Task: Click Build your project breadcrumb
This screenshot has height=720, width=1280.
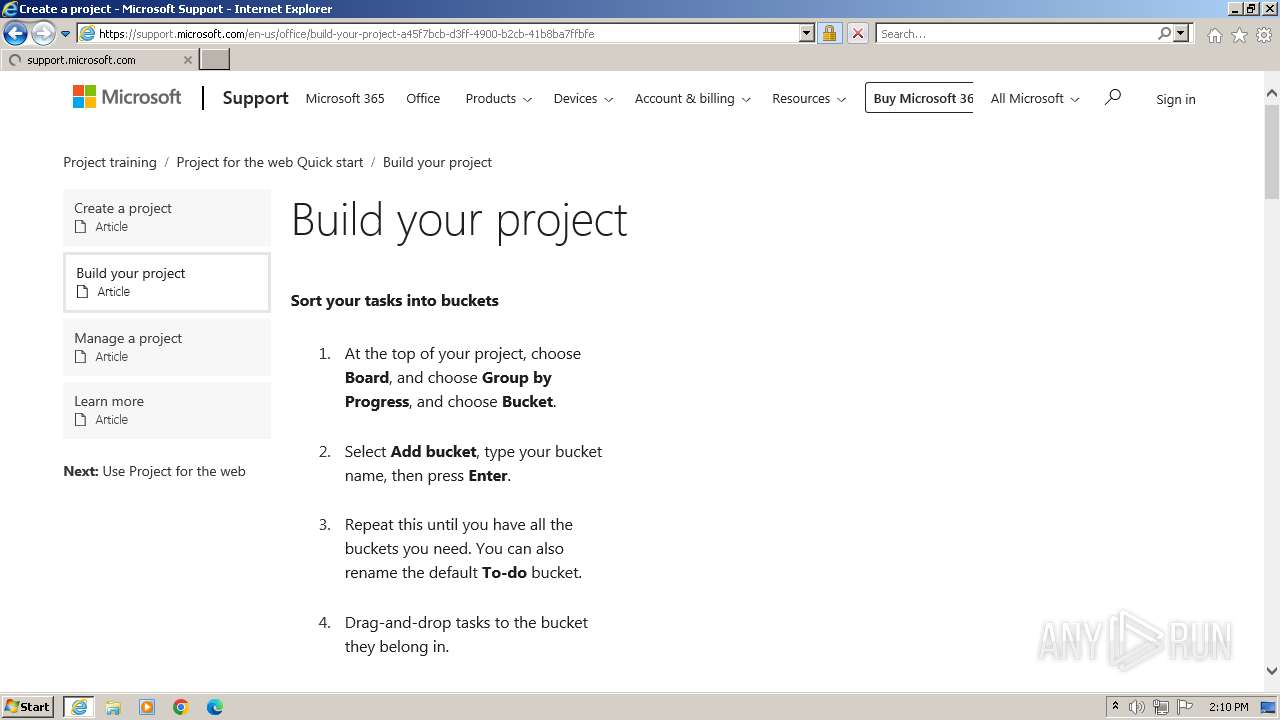Action: (x=437, y=162)
